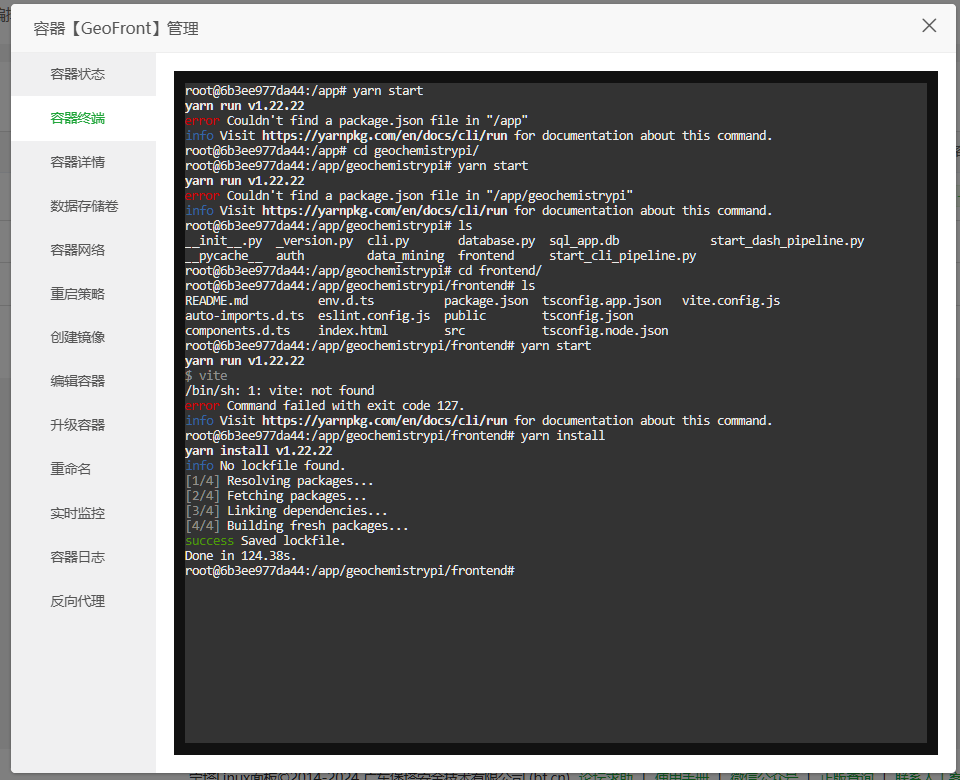The image size is (960, 780).
Task: Click '[4/4] Building fresh packages...' line
Action: (x=296, y=526)
